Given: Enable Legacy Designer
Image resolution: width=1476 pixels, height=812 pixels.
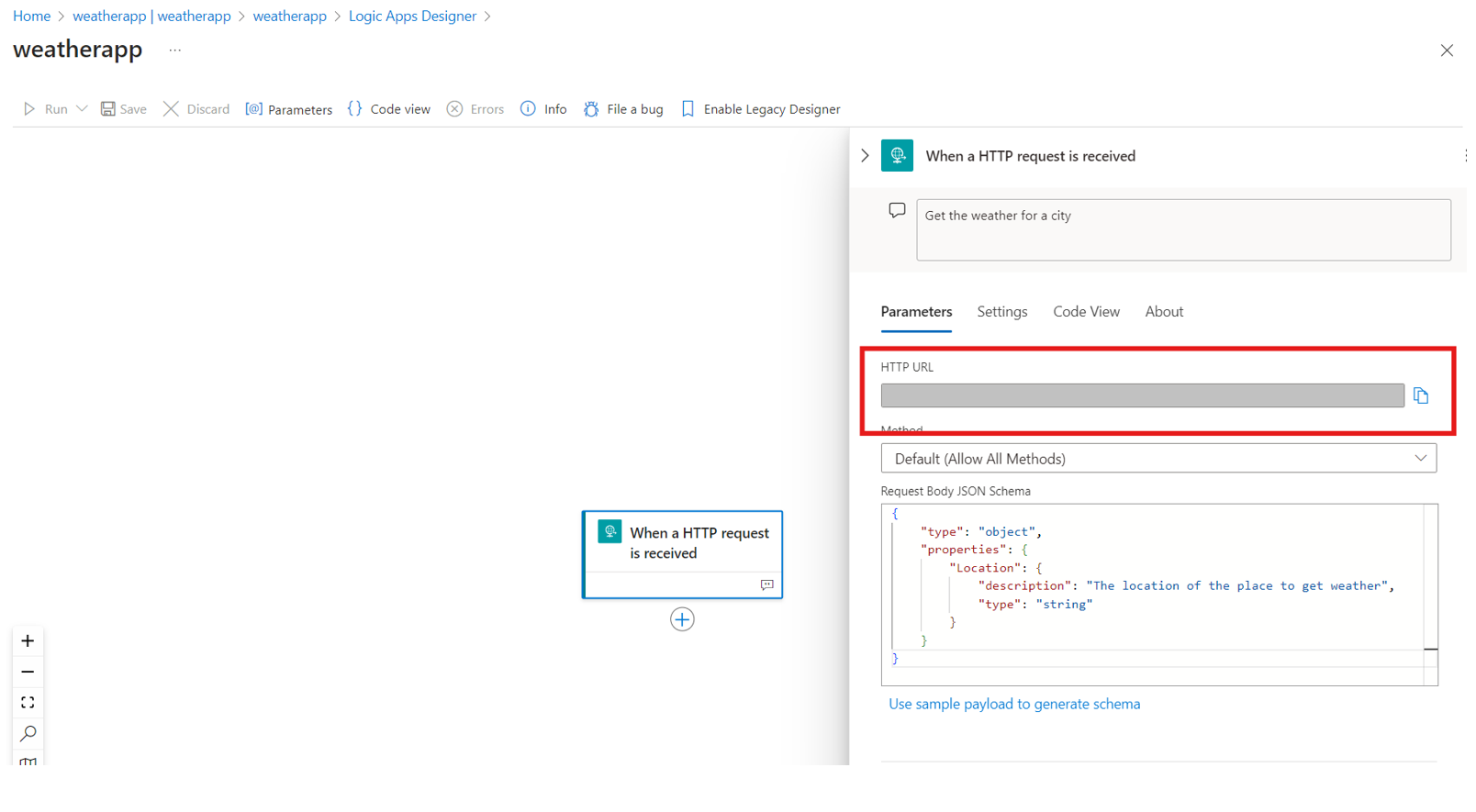Looking at the screenshot, I should click(x=761, y=109).
